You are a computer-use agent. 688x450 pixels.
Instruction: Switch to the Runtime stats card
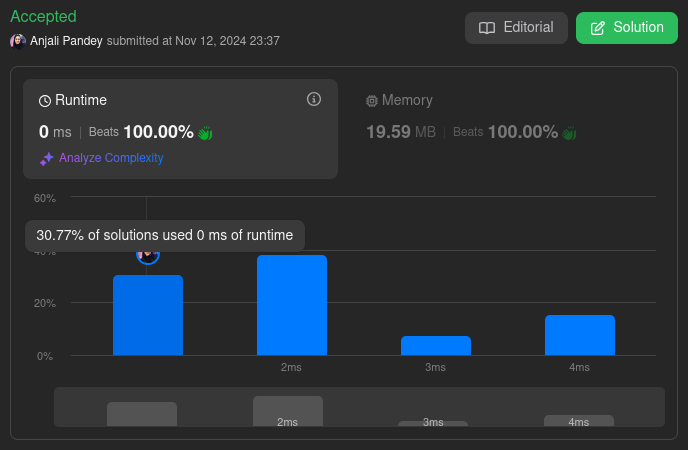click(x=180, y=128)
